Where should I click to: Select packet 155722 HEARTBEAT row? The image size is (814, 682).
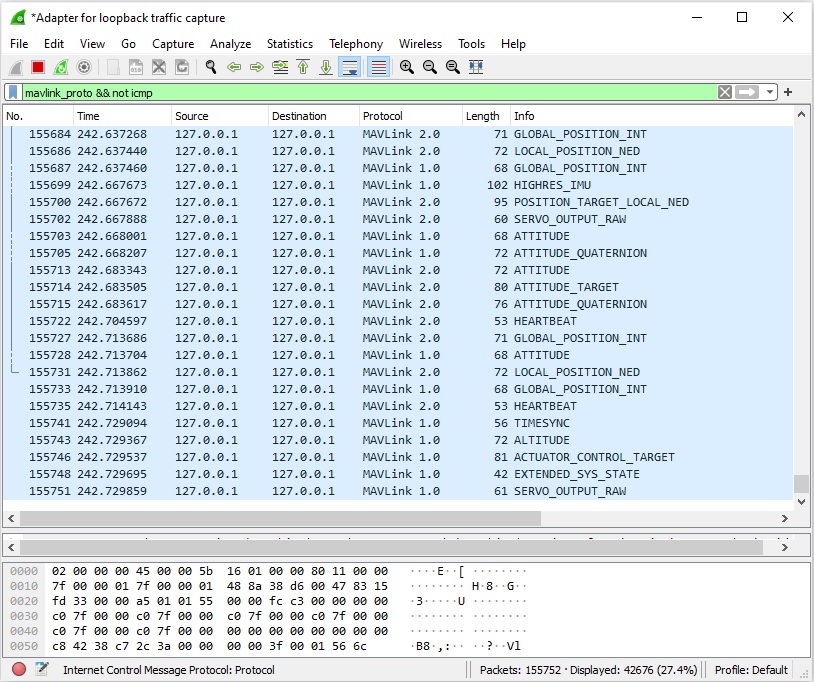tap(398, 321)
